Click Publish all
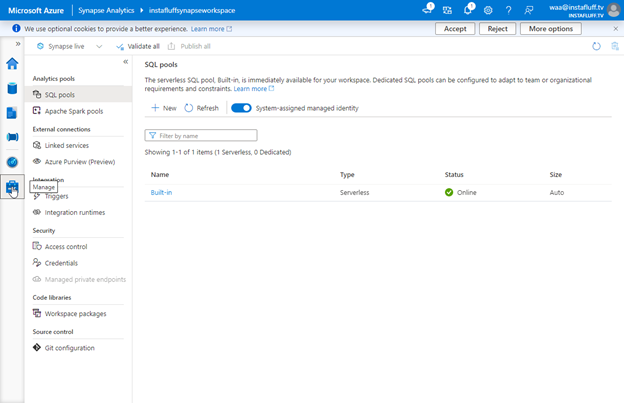 [x=189, y=47]
